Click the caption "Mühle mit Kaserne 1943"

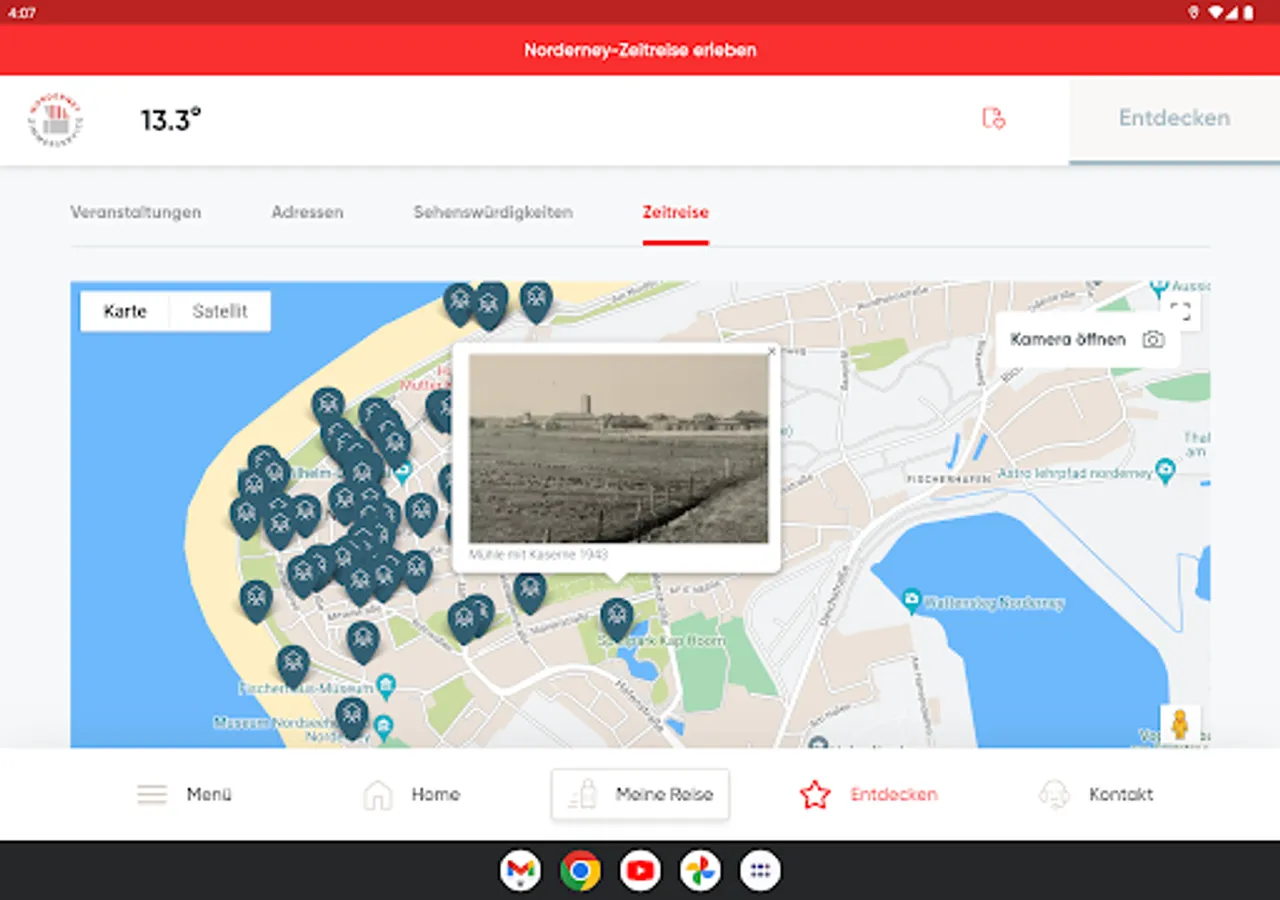(538, 554)
